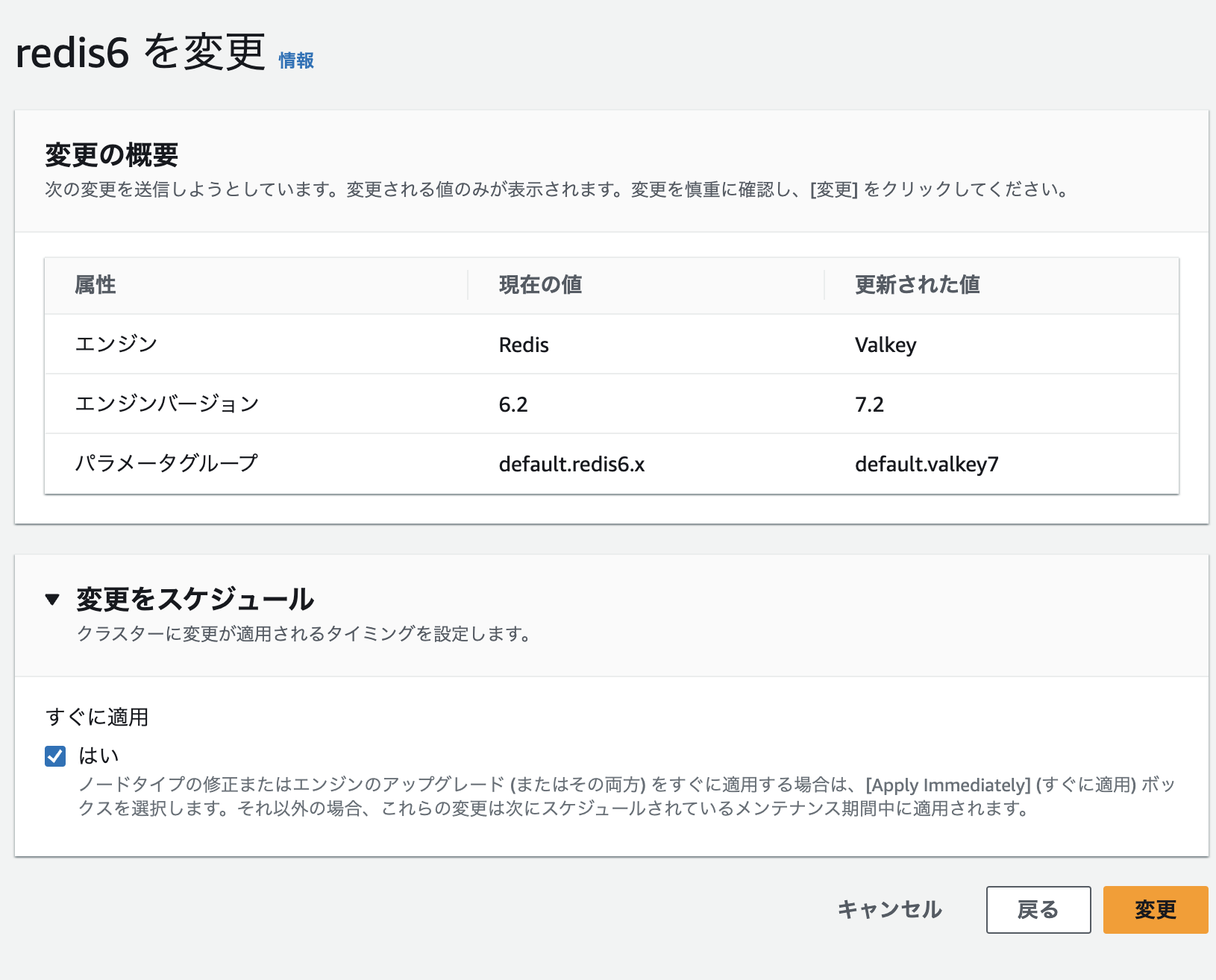
Task: Select the current value Redis cell
Action: tap(524, 345)
